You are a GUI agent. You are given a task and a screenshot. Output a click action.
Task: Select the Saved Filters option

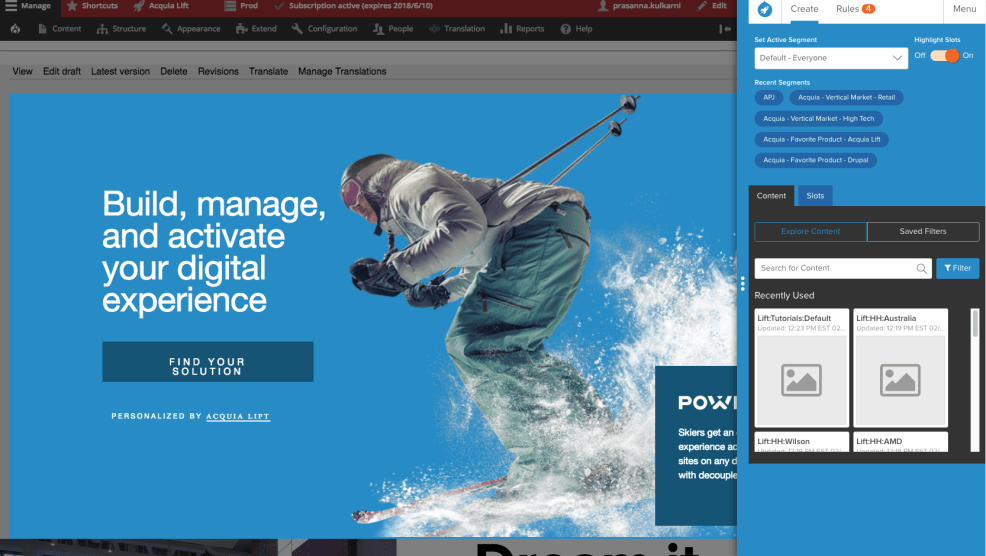[923, 232]
